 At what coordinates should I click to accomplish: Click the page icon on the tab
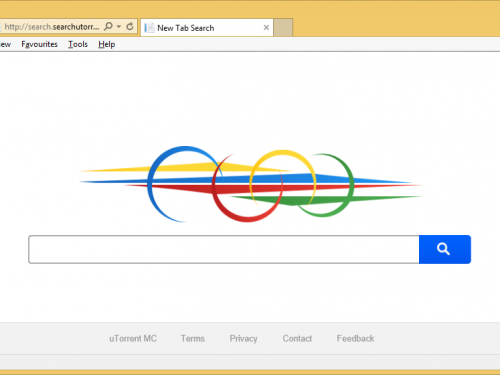coord(149,28)
